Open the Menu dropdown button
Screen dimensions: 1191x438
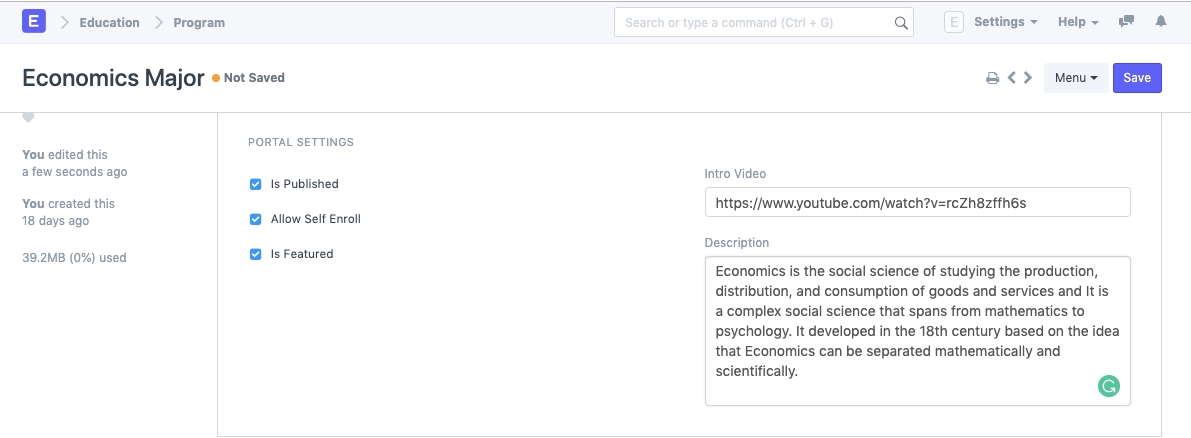[x=1076, y=78]
